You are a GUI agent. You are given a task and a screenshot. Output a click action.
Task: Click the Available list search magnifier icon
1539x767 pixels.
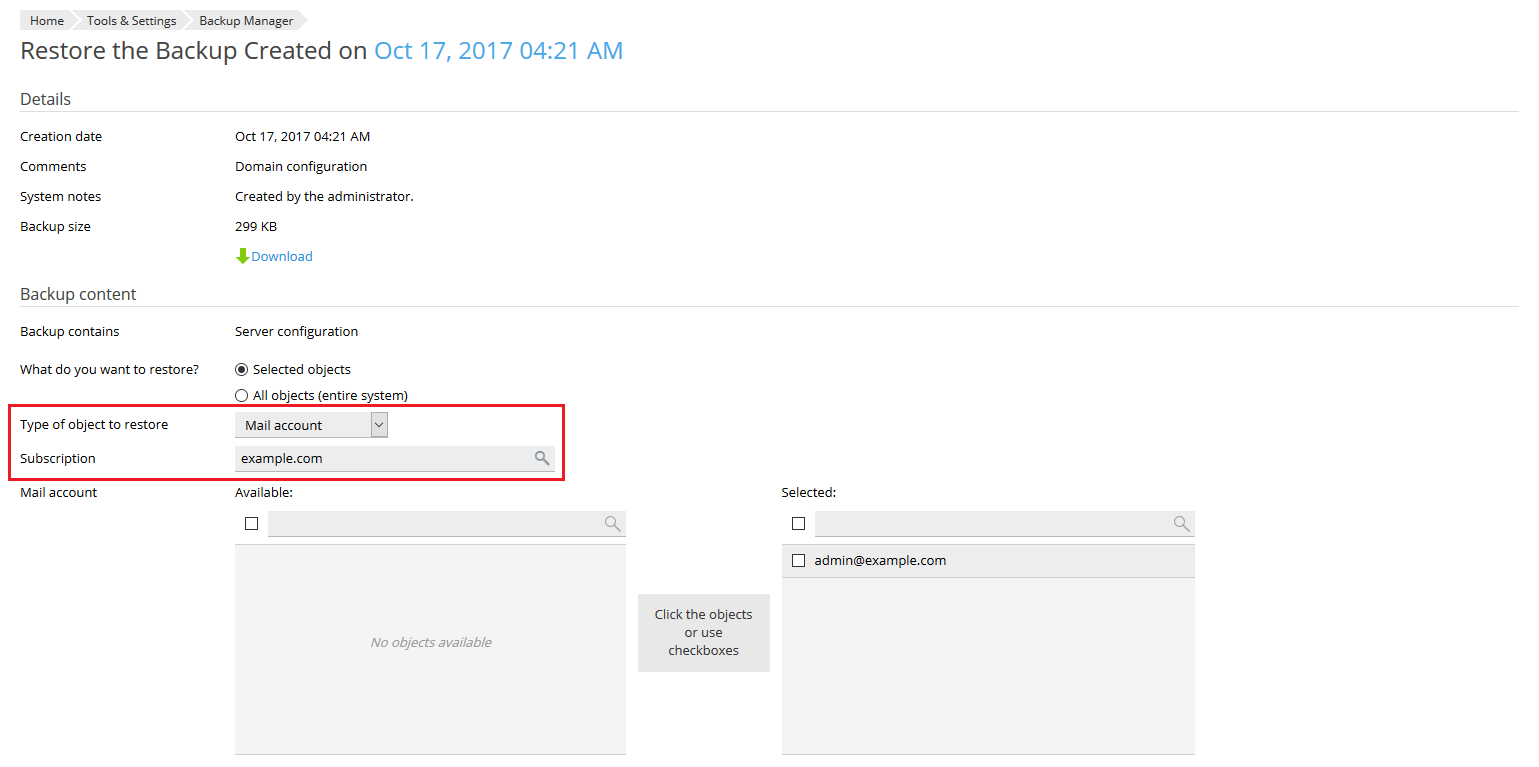coord(613,524)
